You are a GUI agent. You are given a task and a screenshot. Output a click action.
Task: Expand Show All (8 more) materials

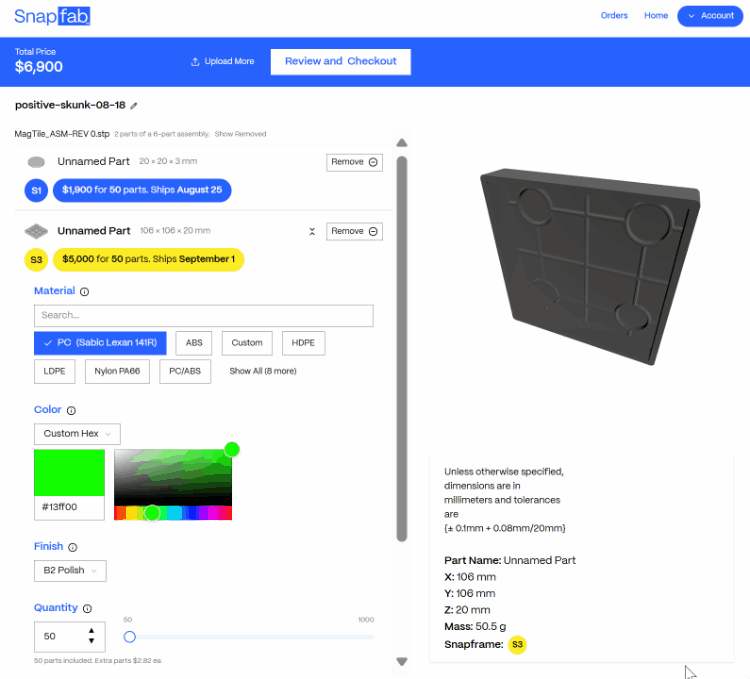point(263,371)
